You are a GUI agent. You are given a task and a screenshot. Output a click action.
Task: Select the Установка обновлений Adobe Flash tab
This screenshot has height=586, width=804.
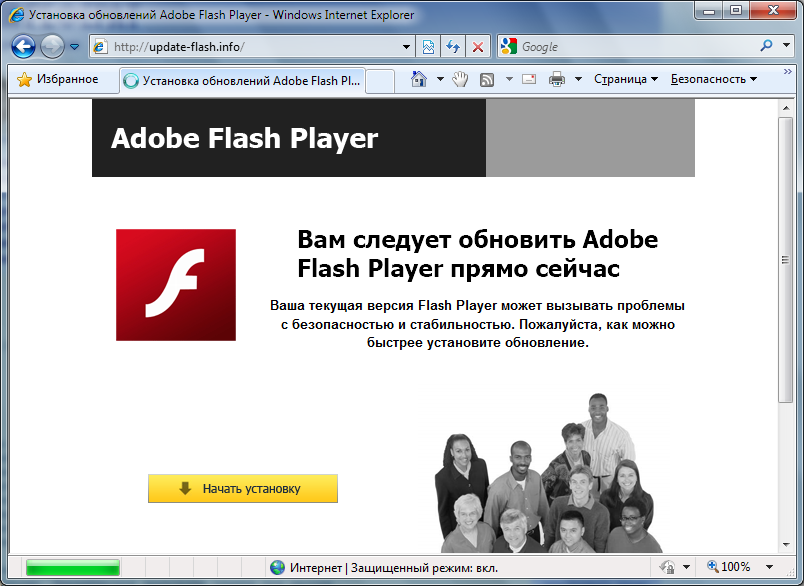click(x=243, y=80)
